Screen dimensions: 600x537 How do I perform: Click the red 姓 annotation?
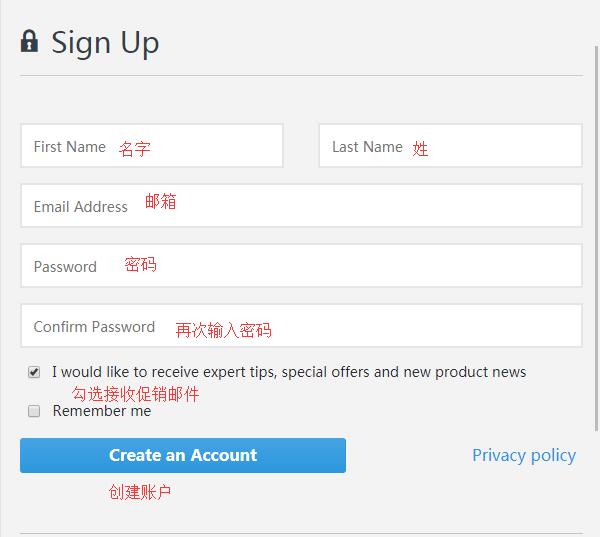tap(420, 149)
